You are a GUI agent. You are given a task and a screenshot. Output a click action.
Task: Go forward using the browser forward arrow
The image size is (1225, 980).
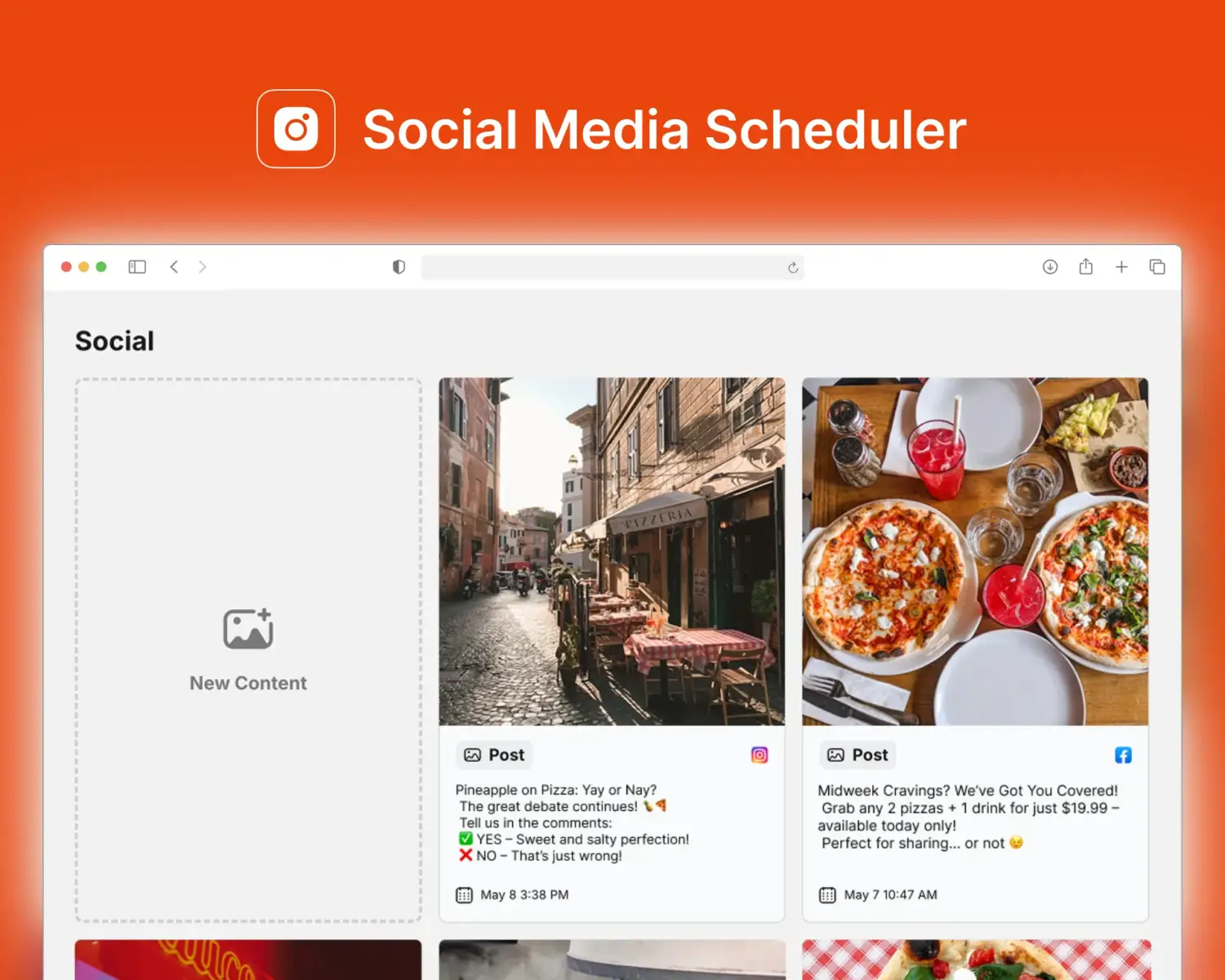click(203, 267)
